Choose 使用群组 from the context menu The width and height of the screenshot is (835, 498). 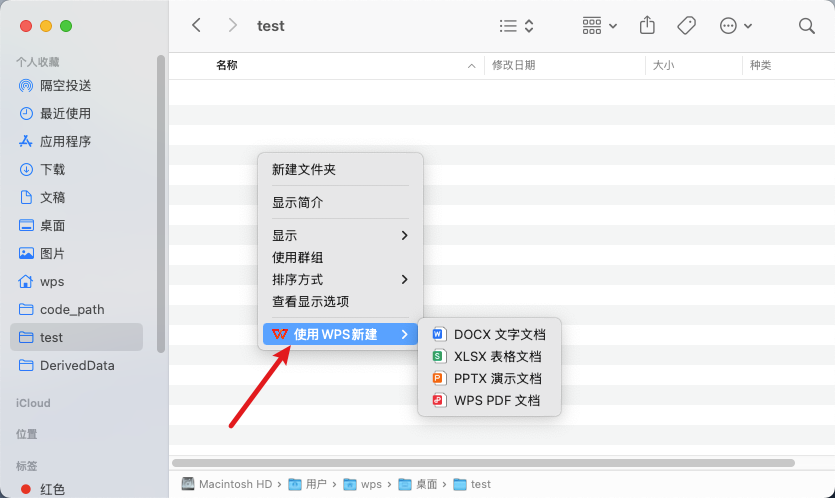340,257
